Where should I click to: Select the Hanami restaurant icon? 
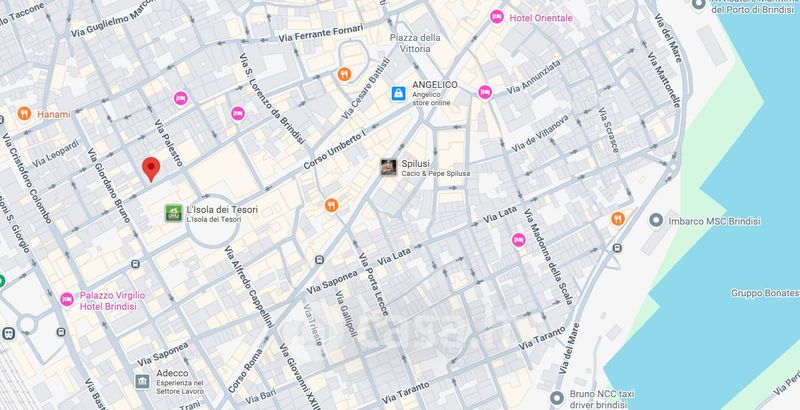[x=24, y=113]
